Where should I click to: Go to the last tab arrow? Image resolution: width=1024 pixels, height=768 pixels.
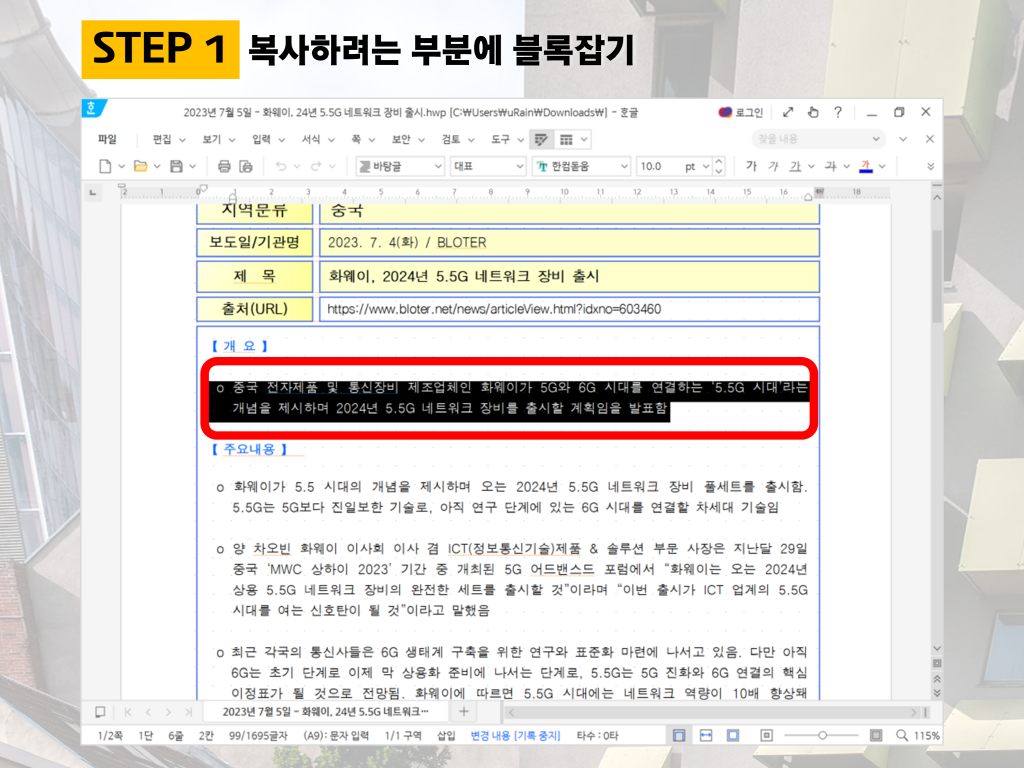189,712
